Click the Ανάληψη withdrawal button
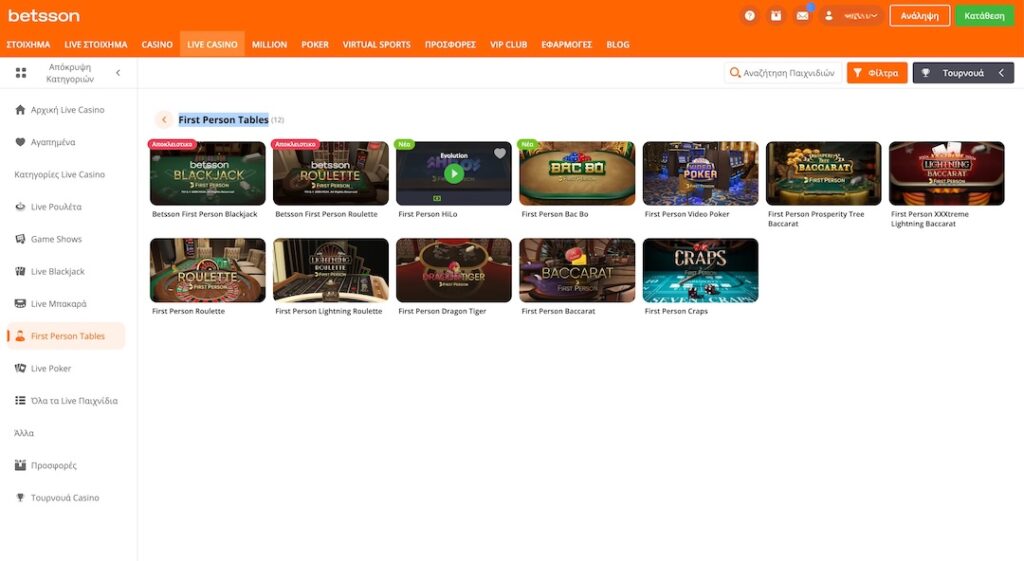The width and height of the screenshot is (1024, 561). click(x=919, y=16)
